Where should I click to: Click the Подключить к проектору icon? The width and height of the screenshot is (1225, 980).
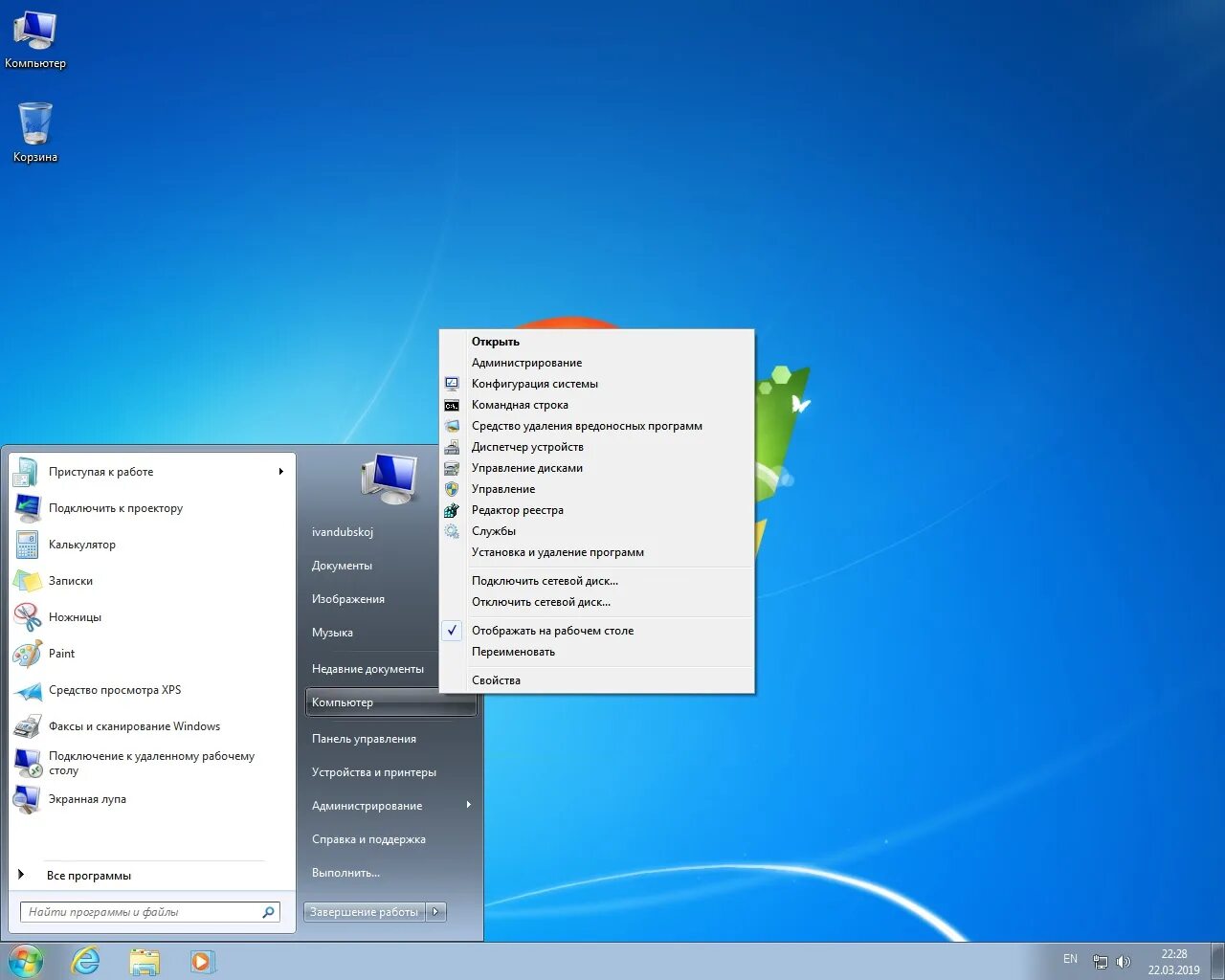(x=27, y=508)
